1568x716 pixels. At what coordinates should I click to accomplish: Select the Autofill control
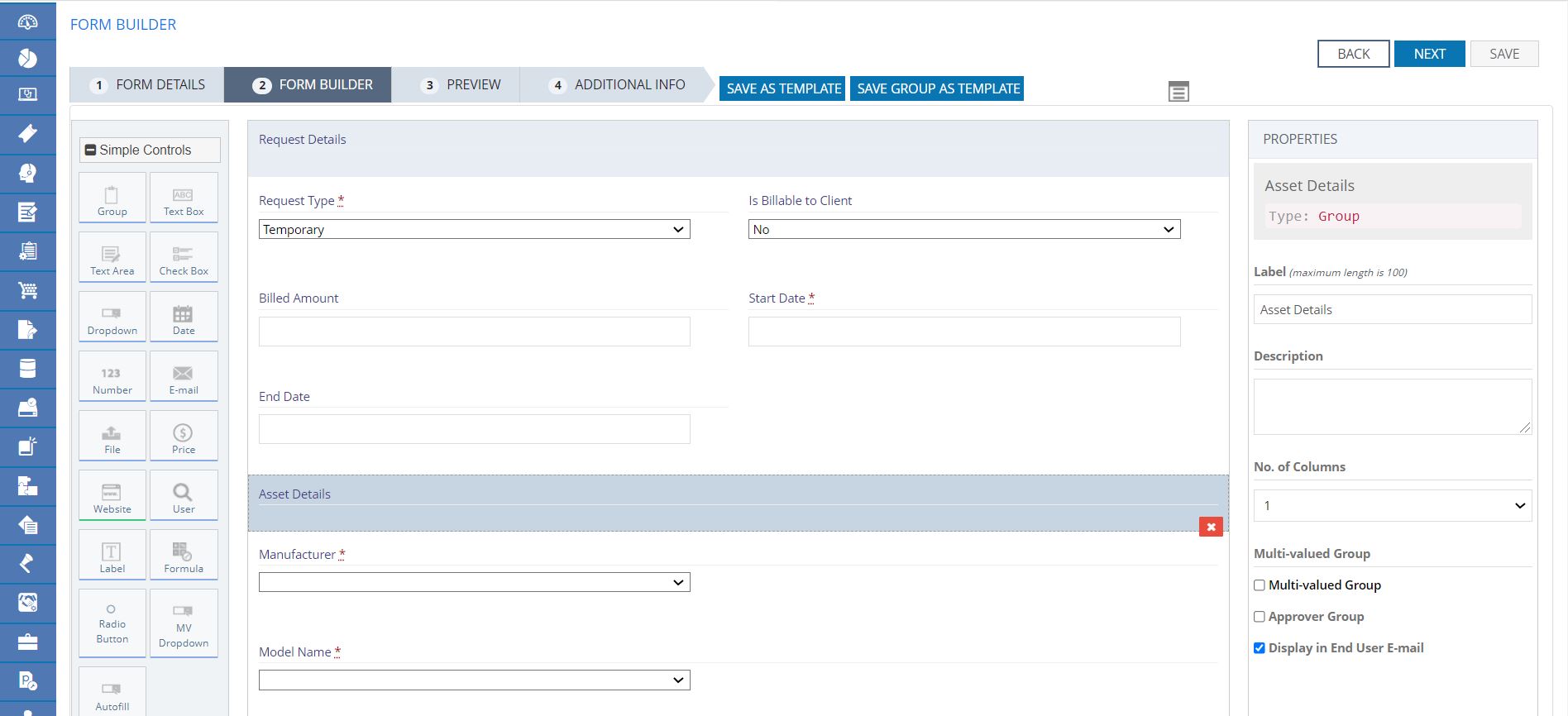pyautogui.click(x=112, y=692)
